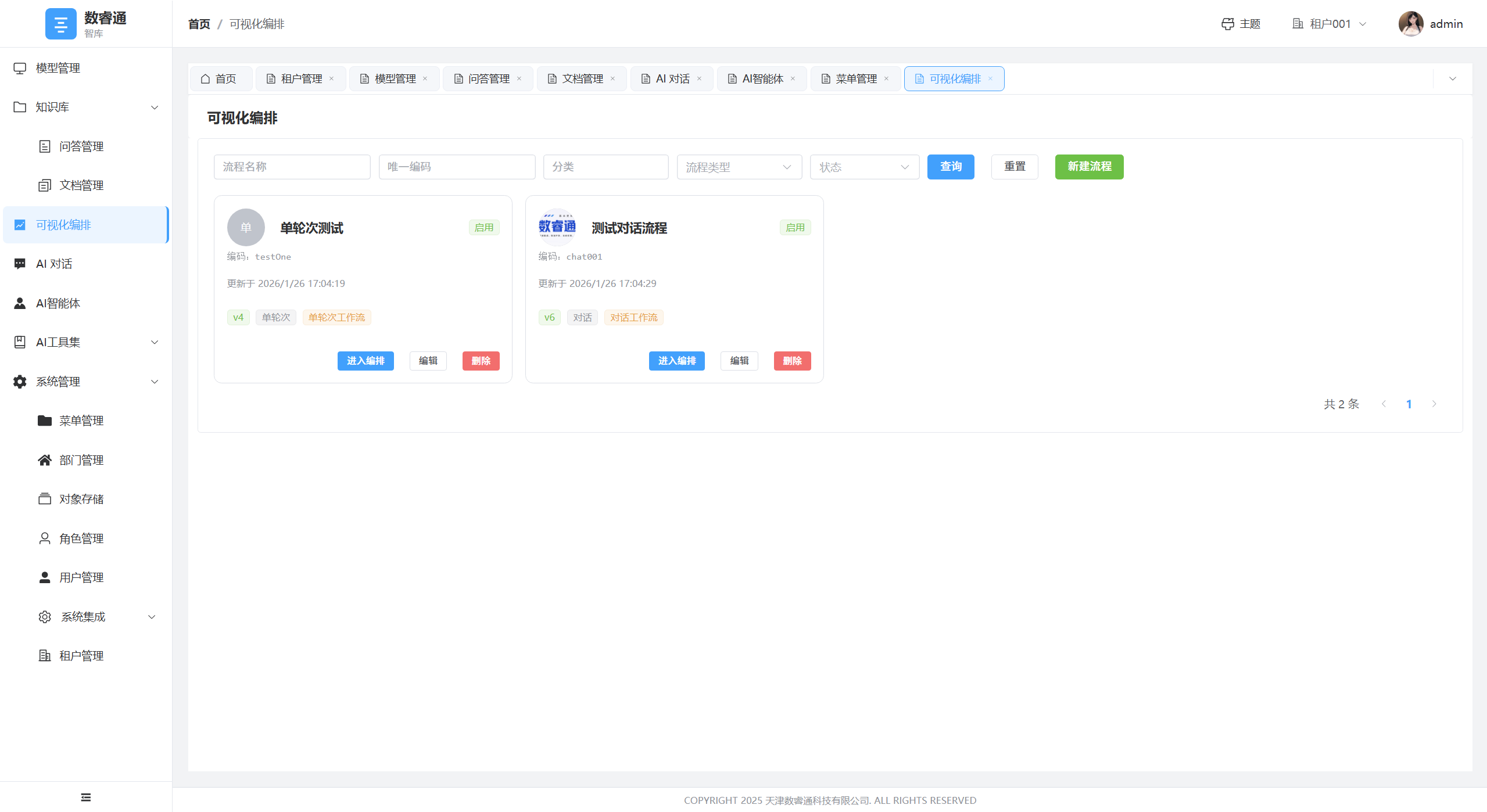Screen dimensions: 1487x812
Task: Expand the 租户001 tenant selector
Action: point(1329,24)
